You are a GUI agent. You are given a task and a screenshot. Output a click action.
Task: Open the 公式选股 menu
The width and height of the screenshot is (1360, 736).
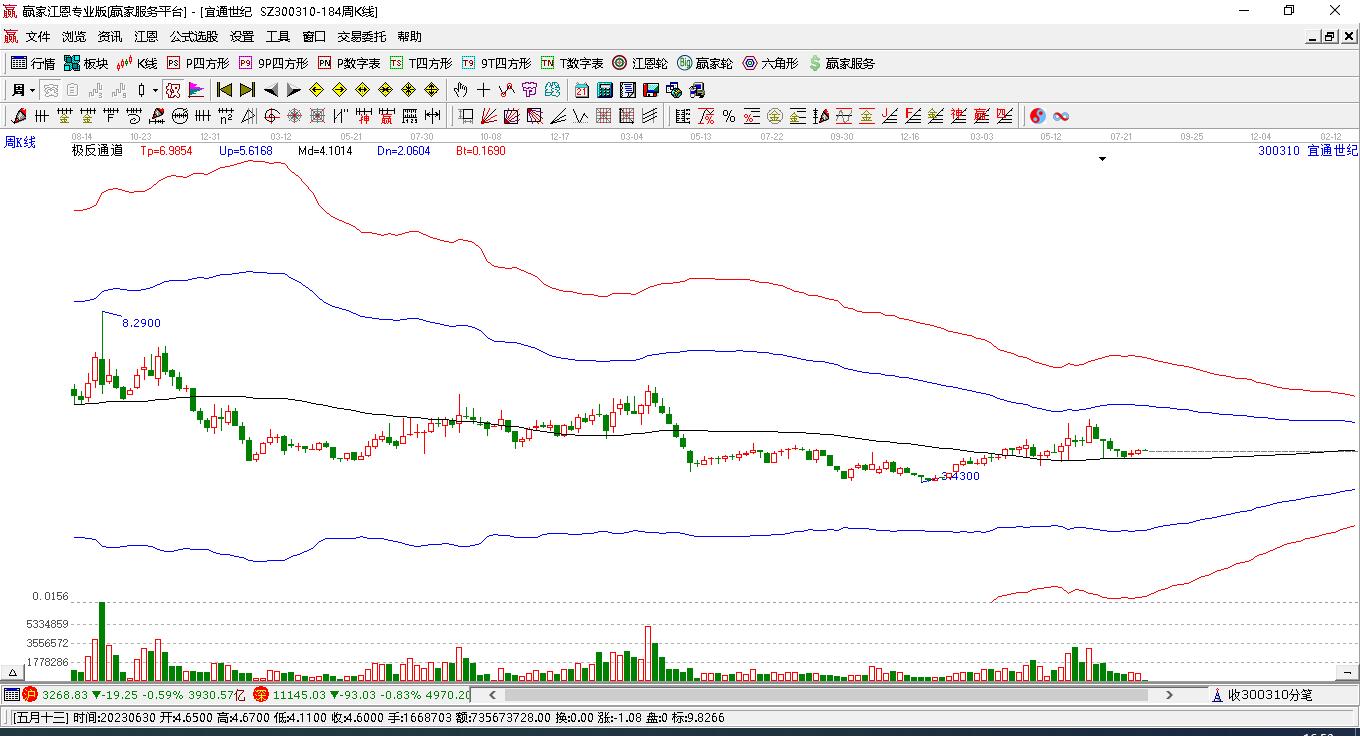[194, 37]
